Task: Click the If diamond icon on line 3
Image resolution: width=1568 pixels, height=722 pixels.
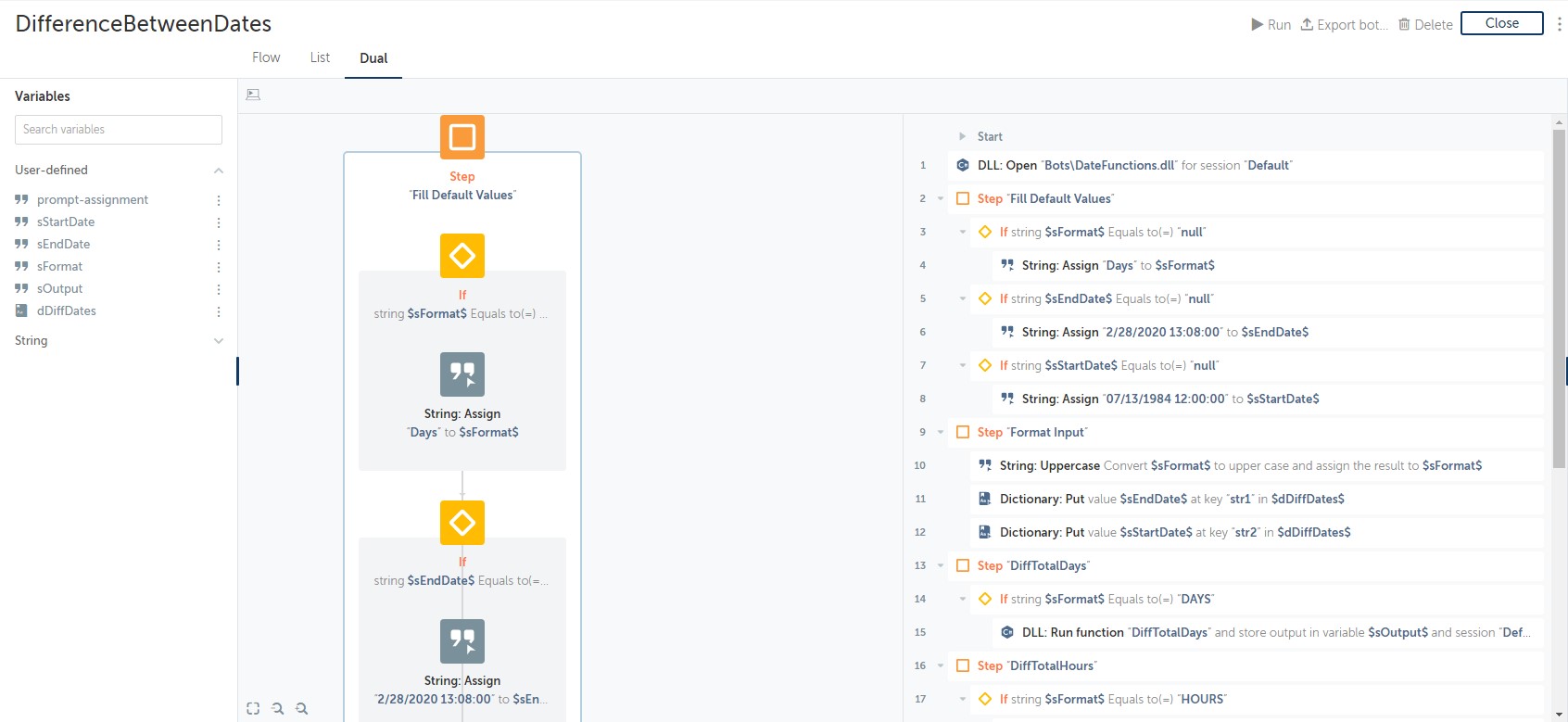Action: [985, 232]
